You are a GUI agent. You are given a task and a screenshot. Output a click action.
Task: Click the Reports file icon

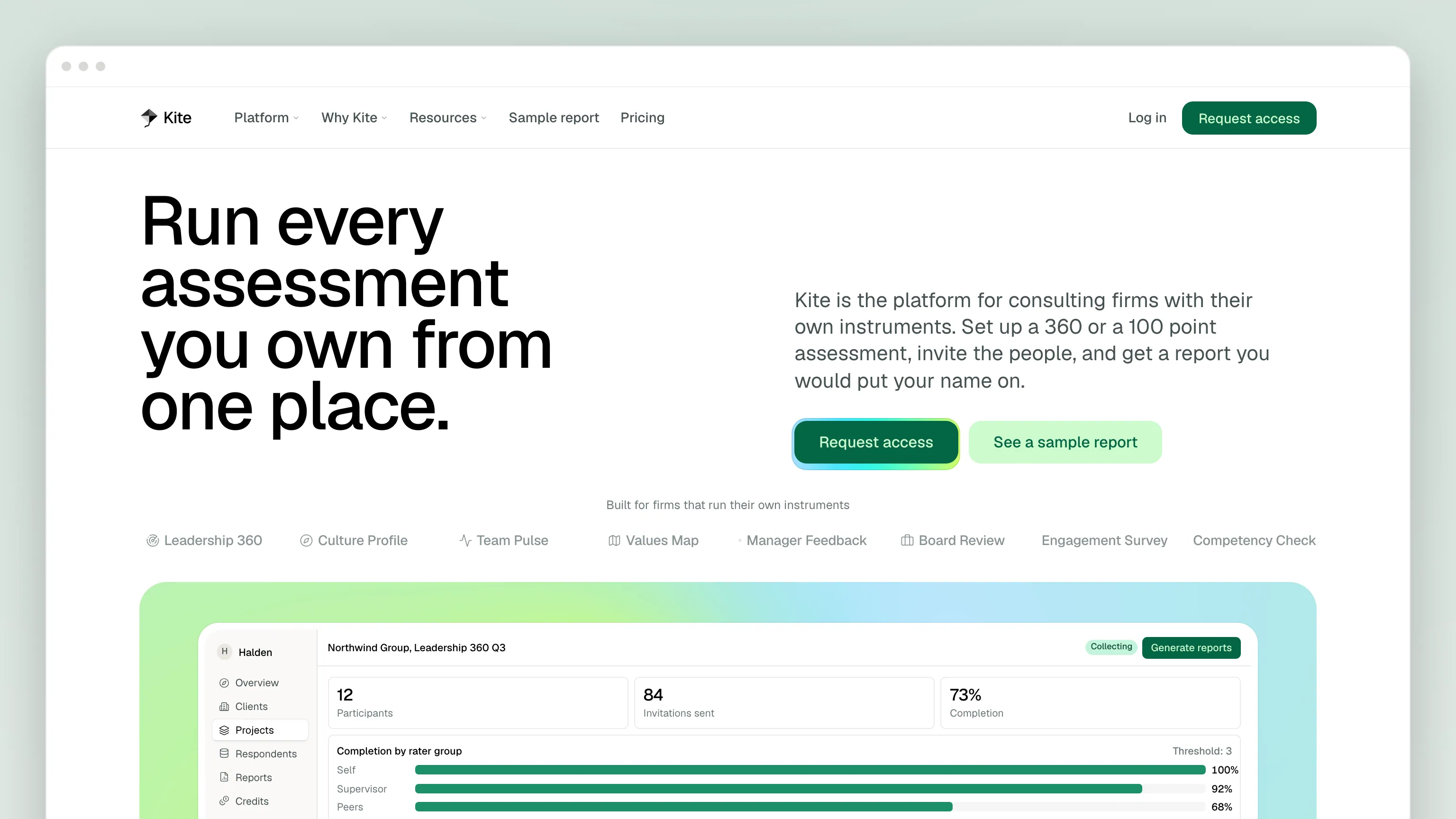click(x=224, y=777)
